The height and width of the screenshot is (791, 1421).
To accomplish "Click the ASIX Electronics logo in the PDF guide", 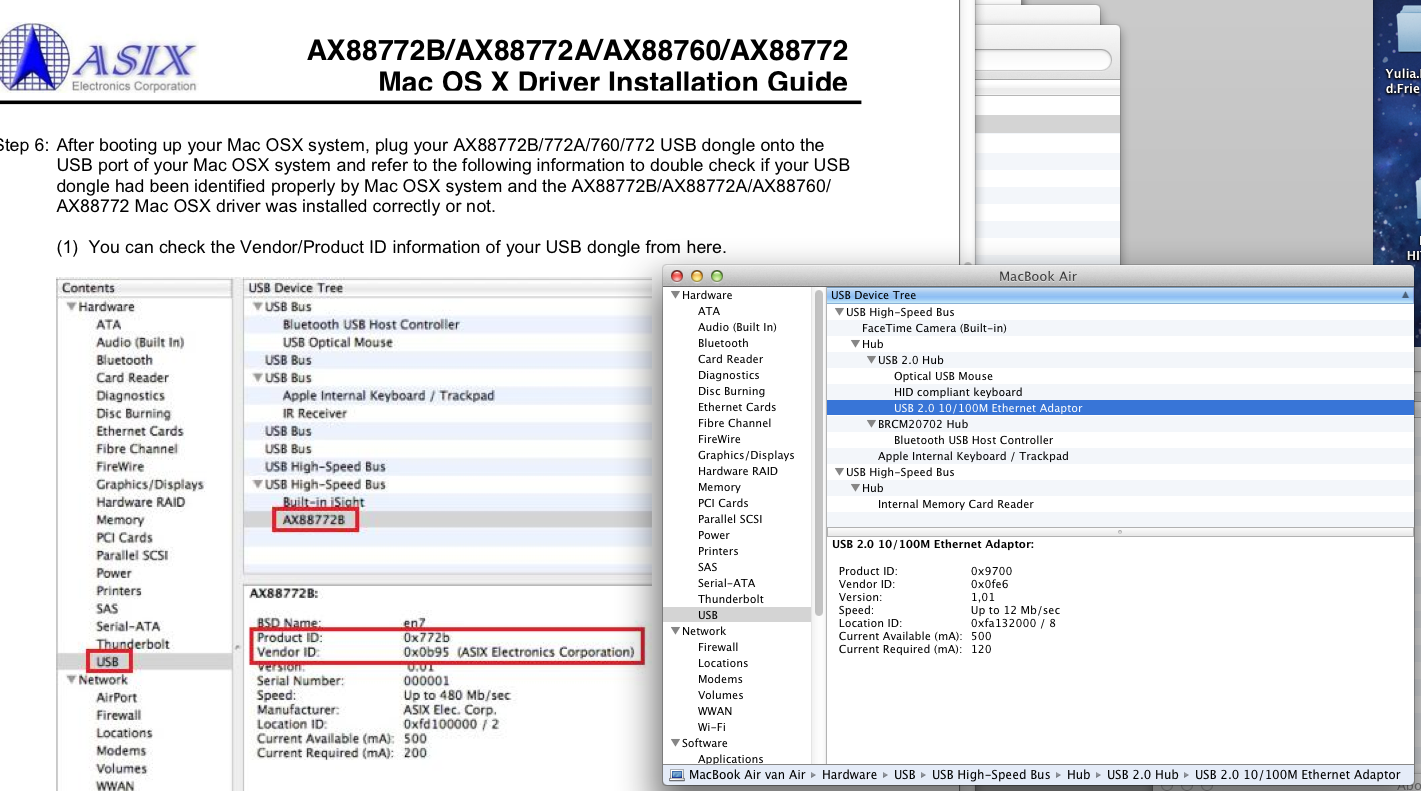I will coord(100,60).
